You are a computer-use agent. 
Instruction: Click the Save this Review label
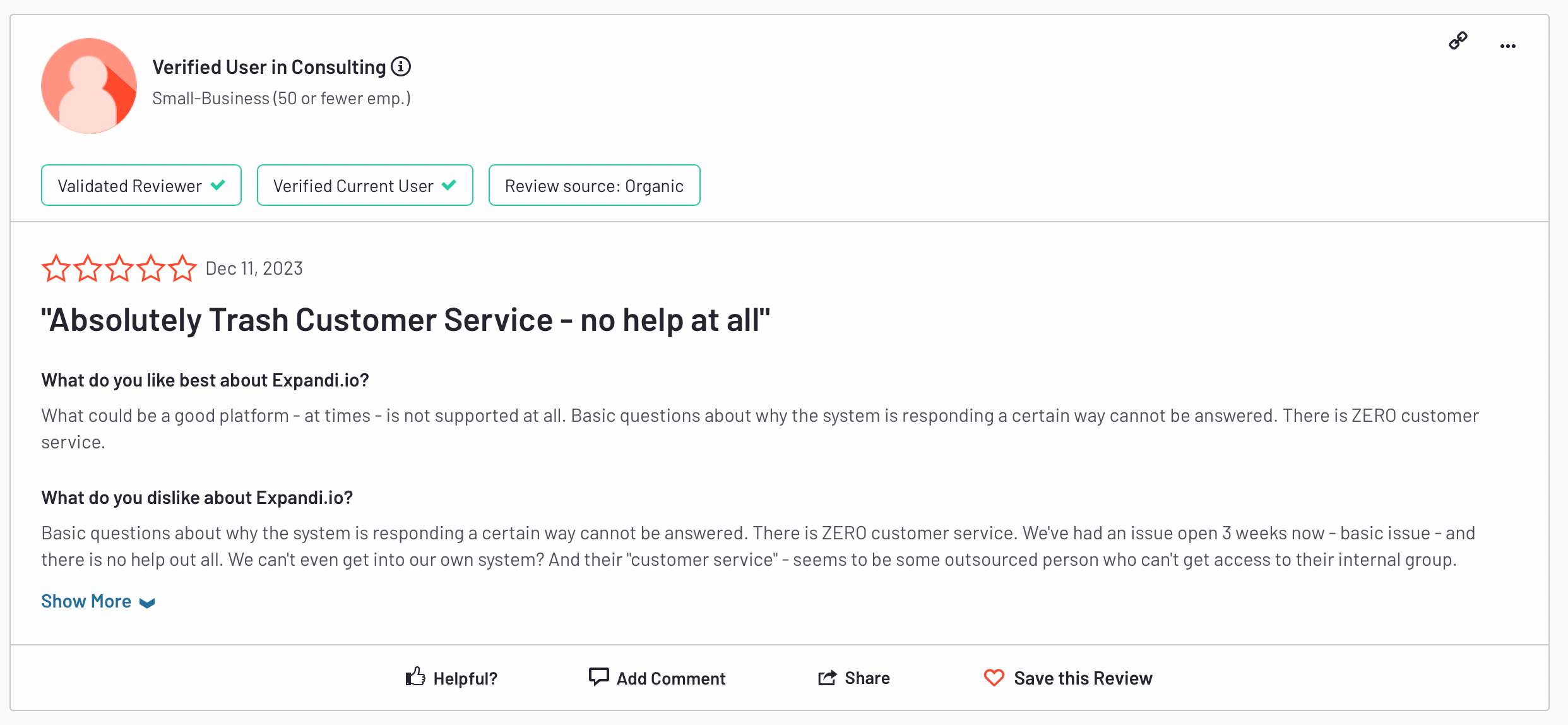(1083, 678)
